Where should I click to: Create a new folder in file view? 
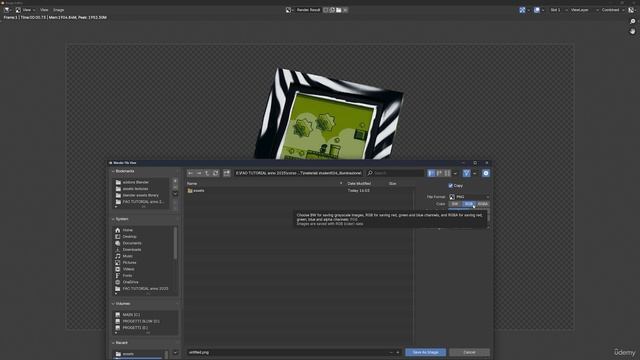(227, 173)
